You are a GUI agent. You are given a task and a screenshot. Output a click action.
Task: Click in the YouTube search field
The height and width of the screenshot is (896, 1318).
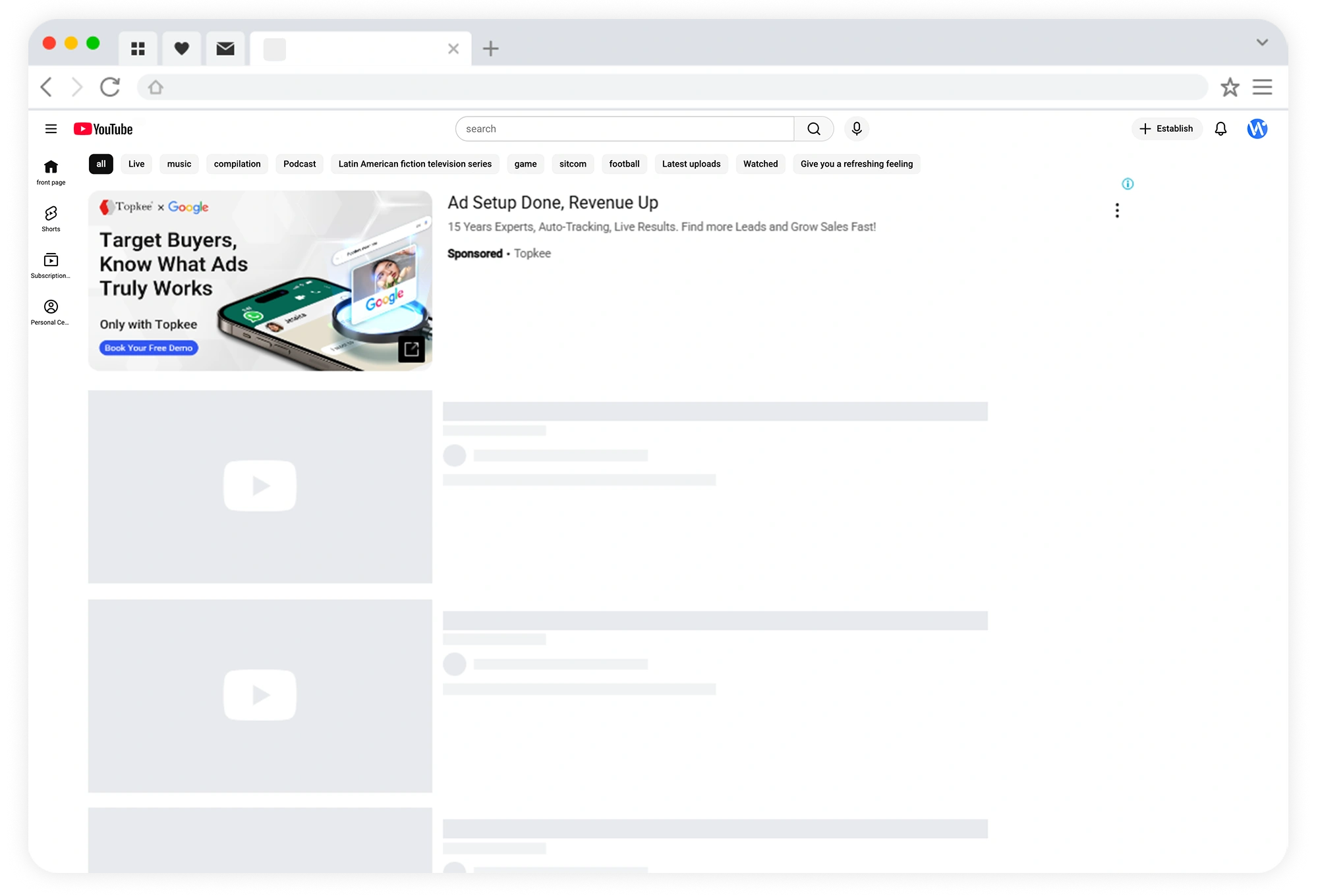tap(624, 129)
